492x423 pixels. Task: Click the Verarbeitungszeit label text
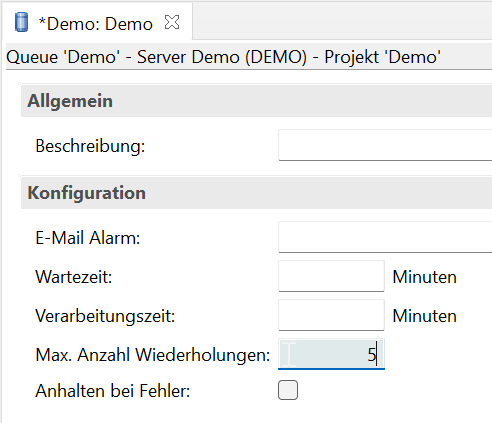[x=105, y=316]
